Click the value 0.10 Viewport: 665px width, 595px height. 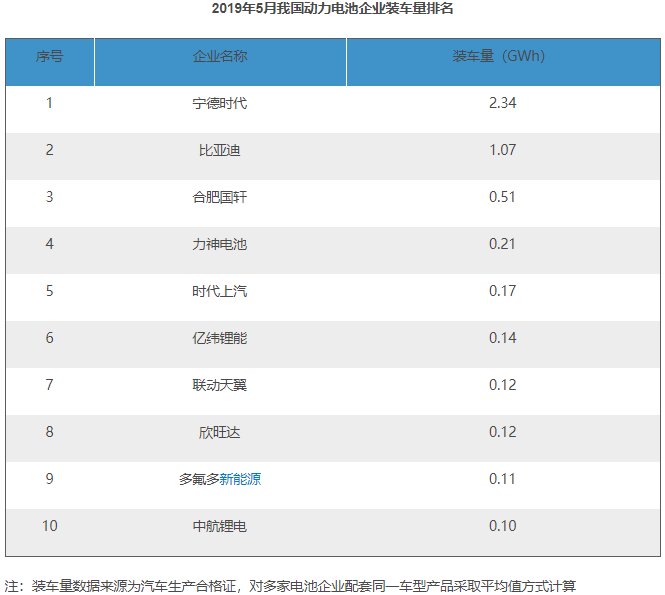coord(503,526)
